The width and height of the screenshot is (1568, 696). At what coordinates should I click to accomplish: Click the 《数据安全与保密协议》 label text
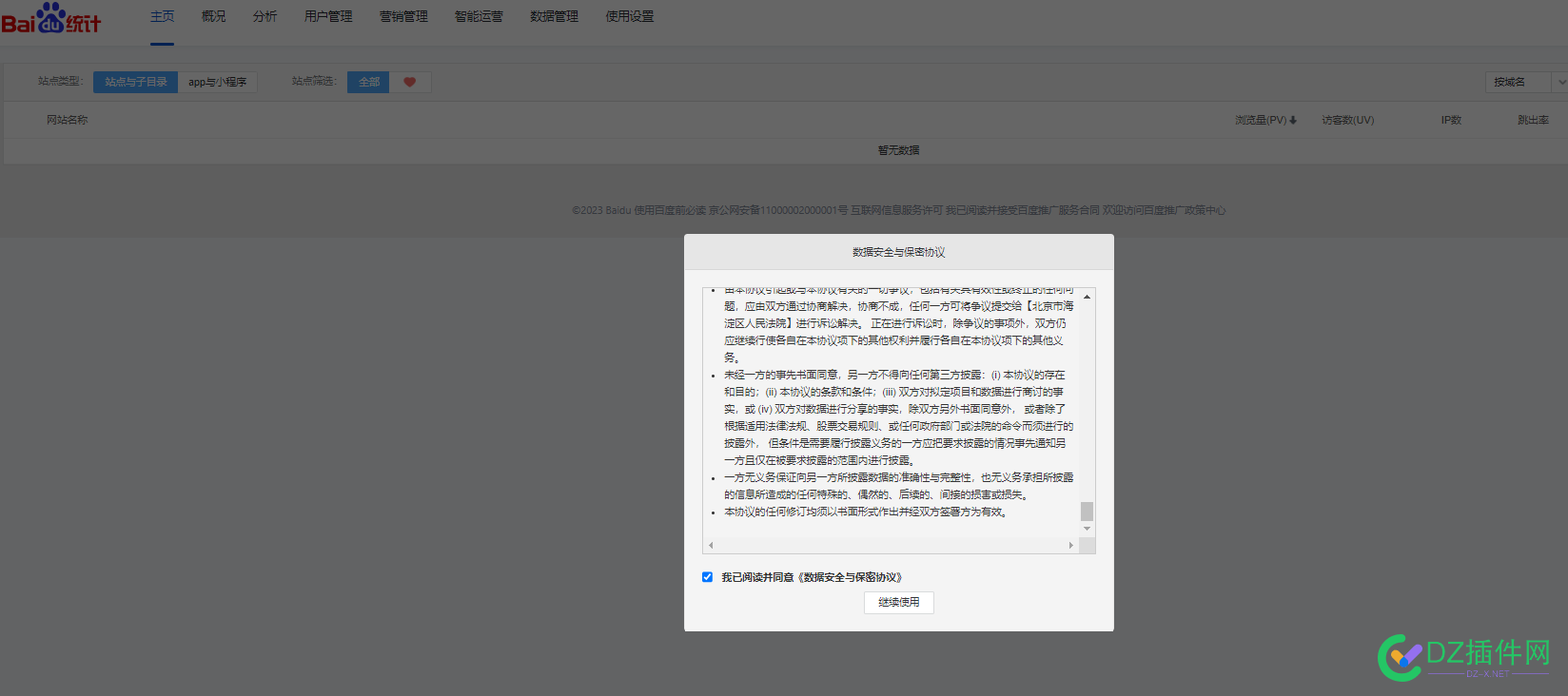coord(851,577)
